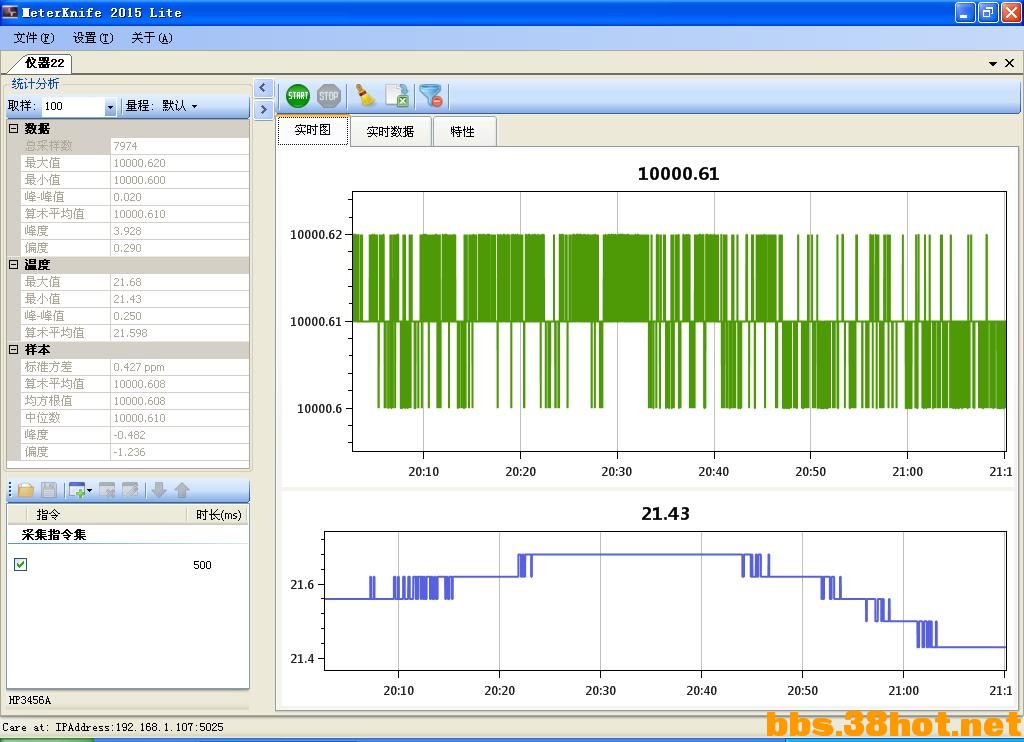Add a new command with the plus icon
Viewport: 1024px width, 742px height.
[77, 490]
